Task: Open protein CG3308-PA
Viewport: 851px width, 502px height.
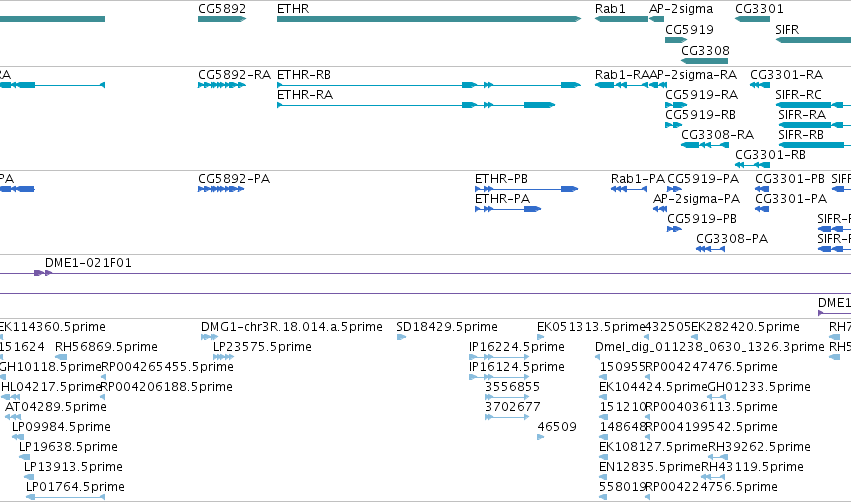Action: click(732, 239)
